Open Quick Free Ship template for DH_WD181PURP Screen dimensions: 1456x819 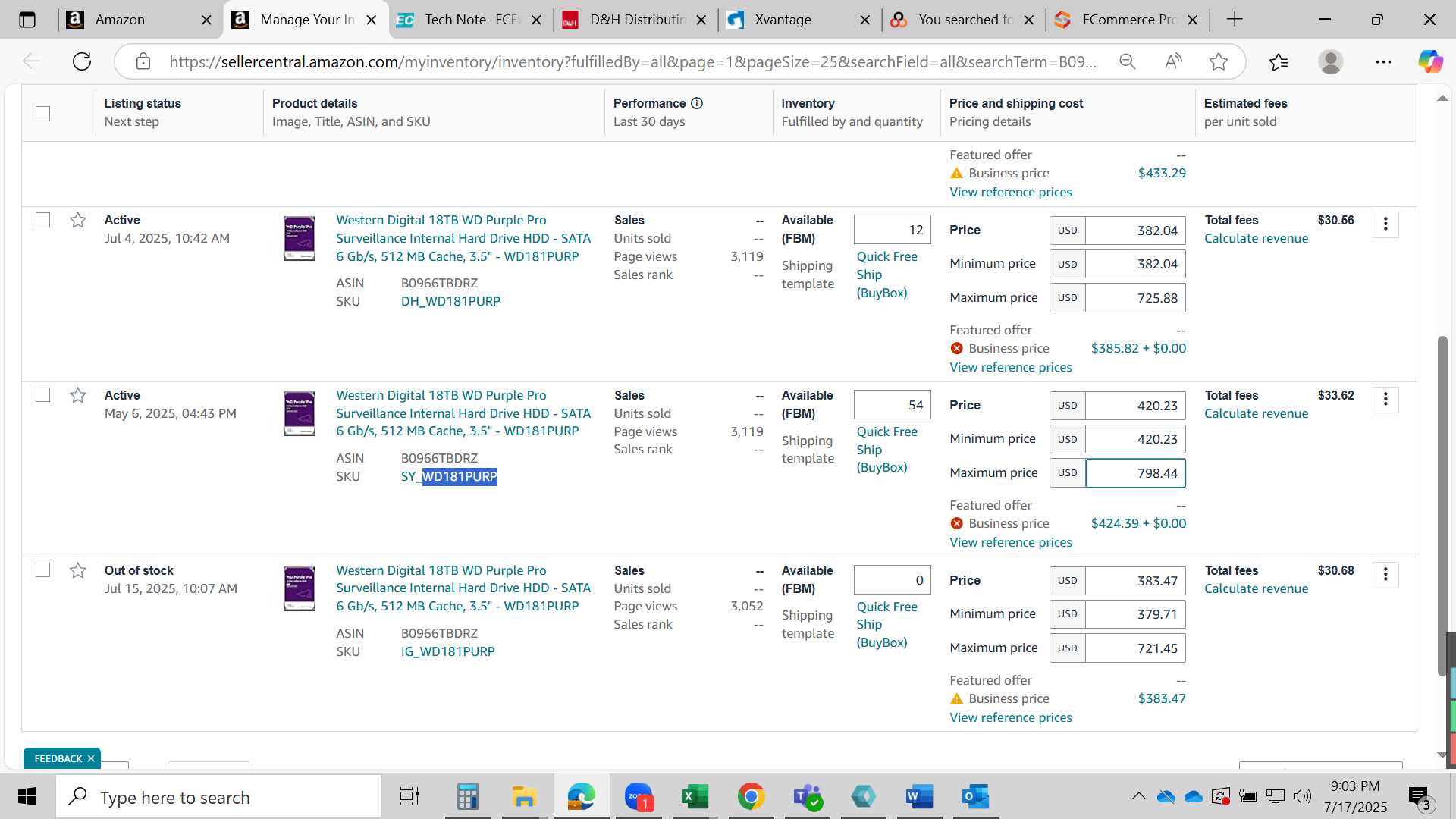(886, 275)
